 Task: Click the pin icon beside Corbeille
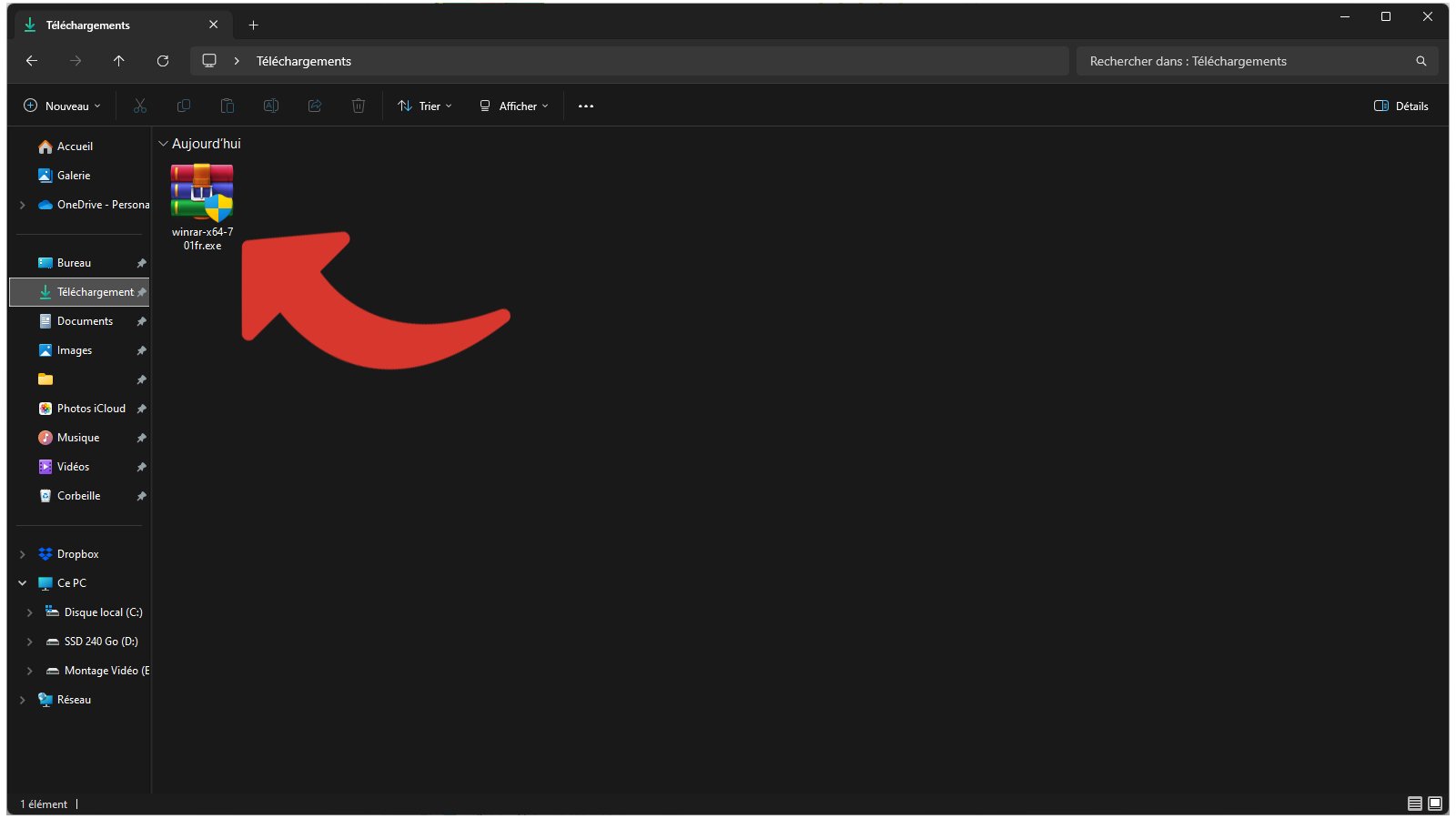[x=141, y=496]
